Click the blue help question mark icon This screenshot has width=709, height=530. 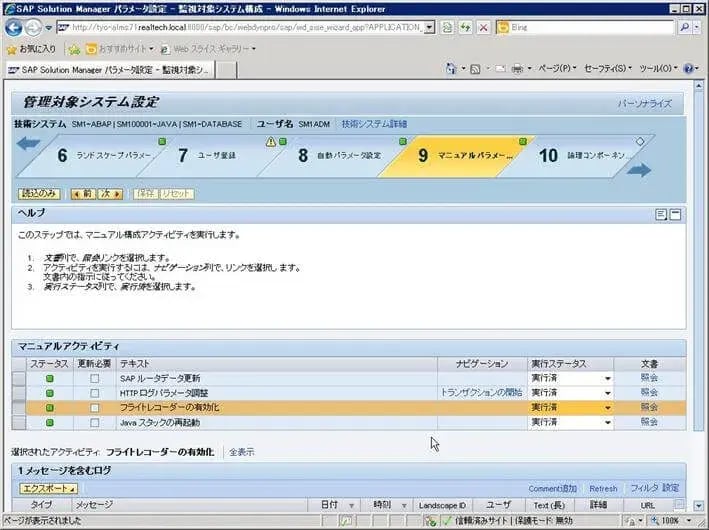688,69
